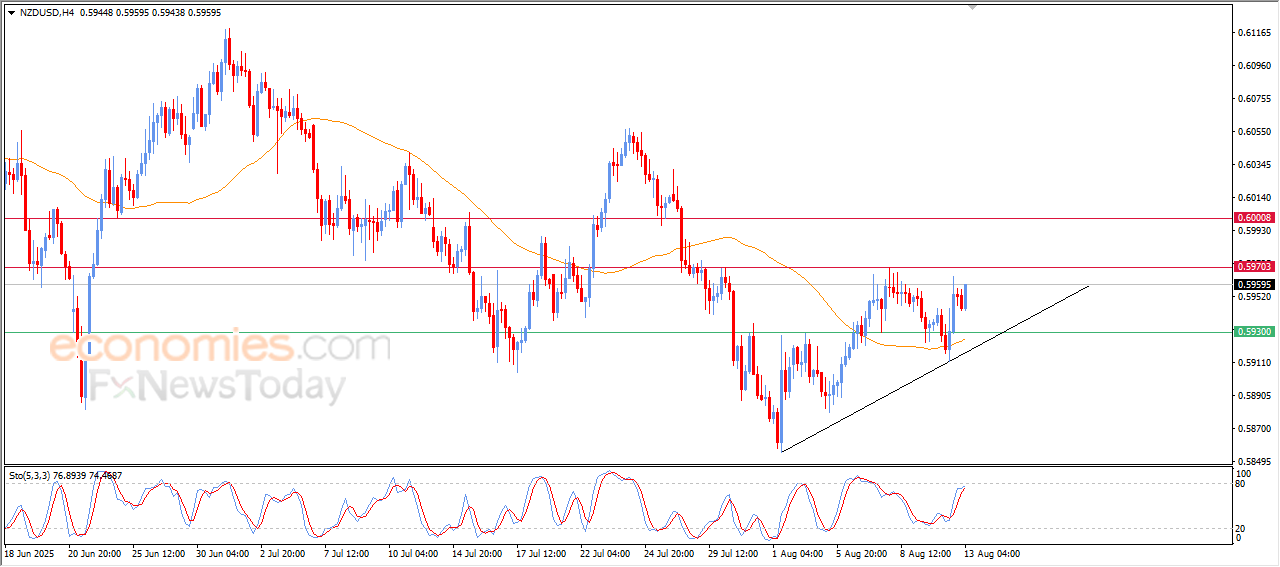Click the 18 Jun 2025 date label
1280x567 pixels.
click(29, 553)
